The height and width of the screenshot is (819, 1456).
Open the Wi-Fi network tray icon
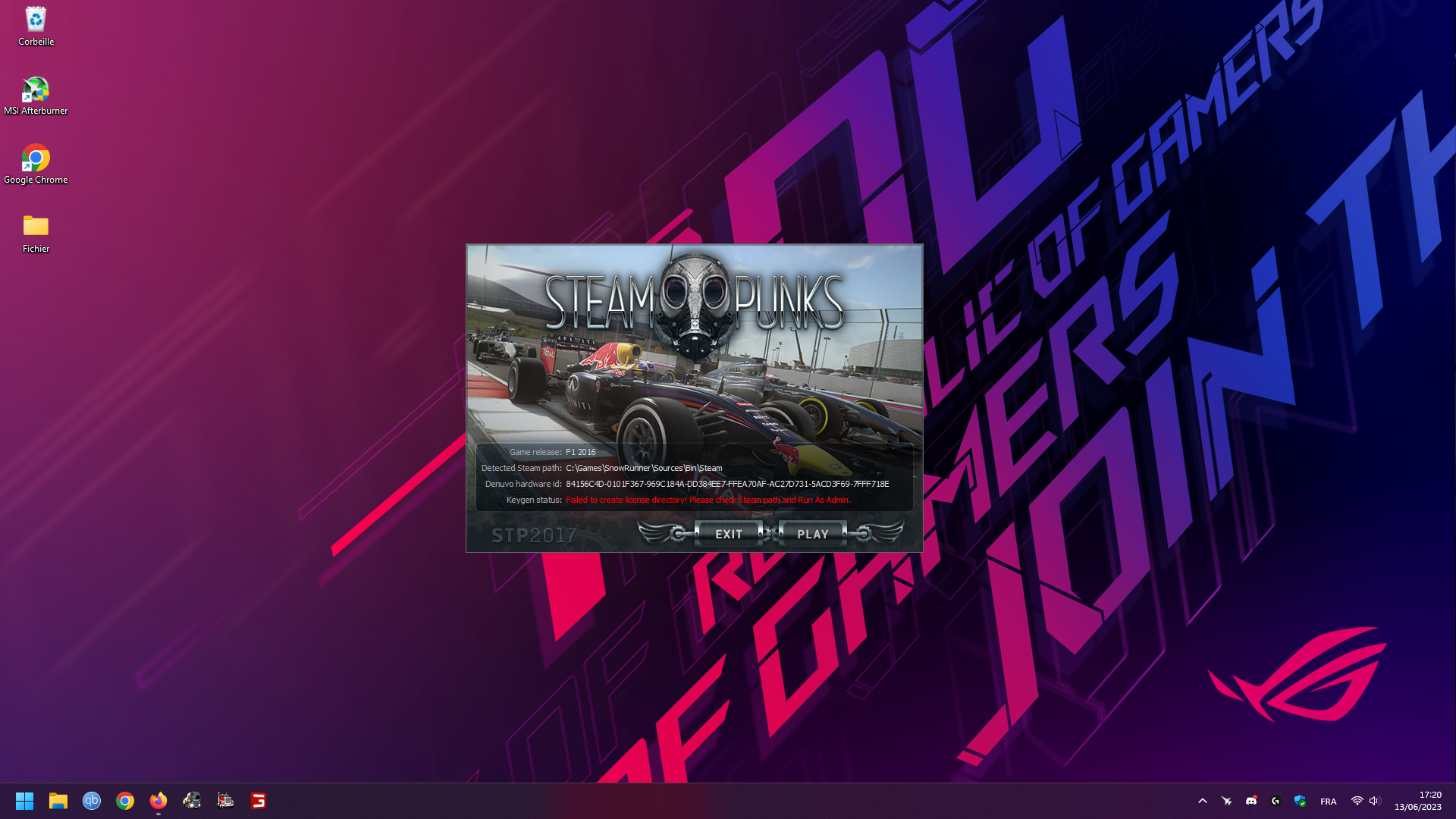1357,801
